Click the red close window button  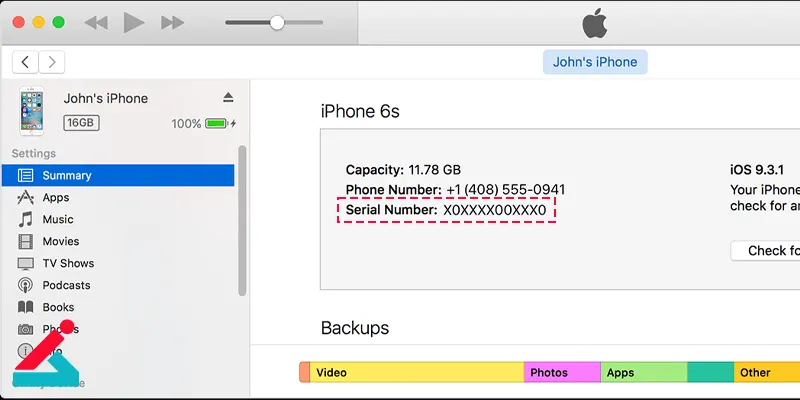pyautogui.click(x=18, y=22)
